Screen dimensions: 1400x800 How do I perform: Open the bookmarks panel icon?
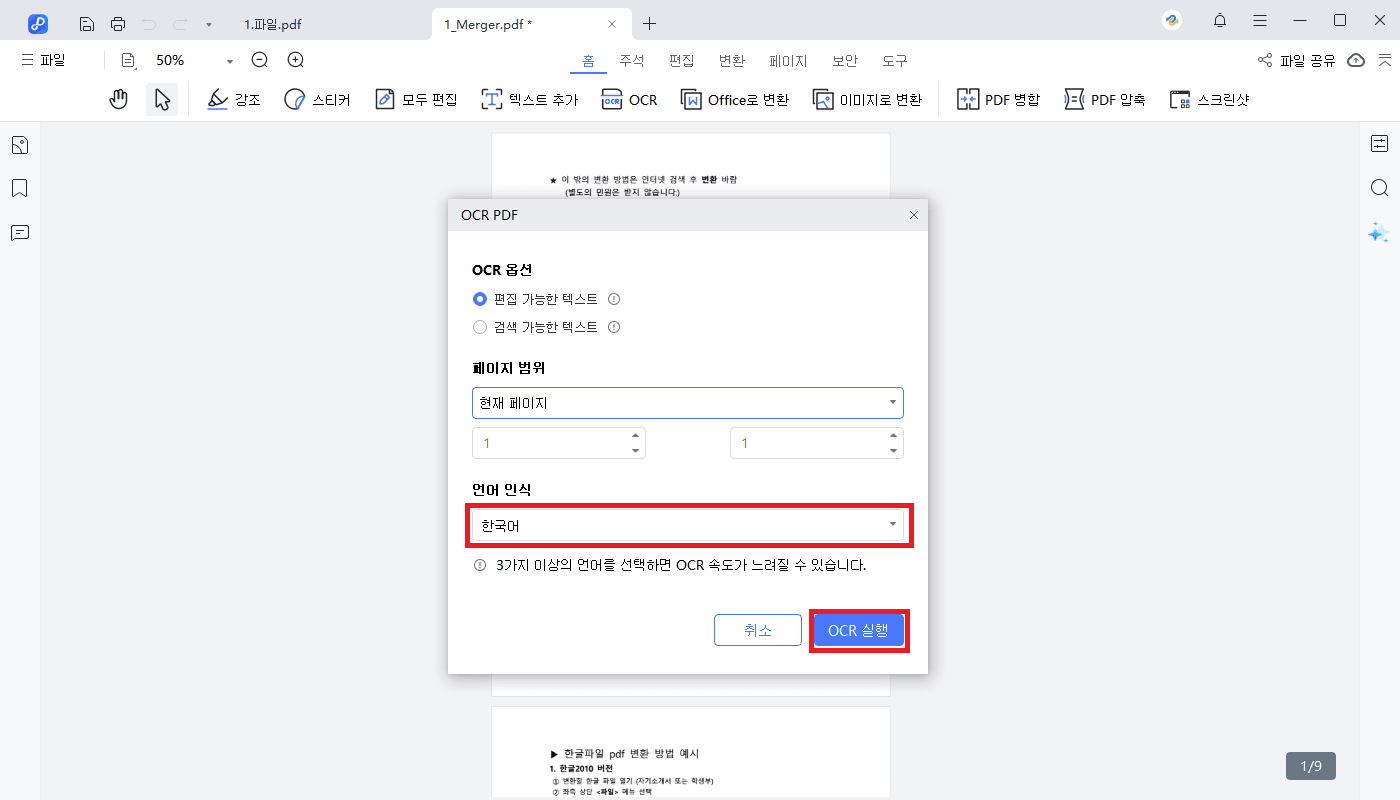coord(19,188)
